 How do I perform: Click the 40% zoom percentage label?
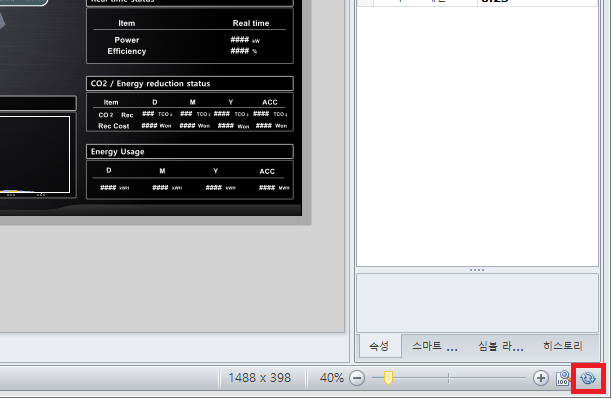(332, 378)
